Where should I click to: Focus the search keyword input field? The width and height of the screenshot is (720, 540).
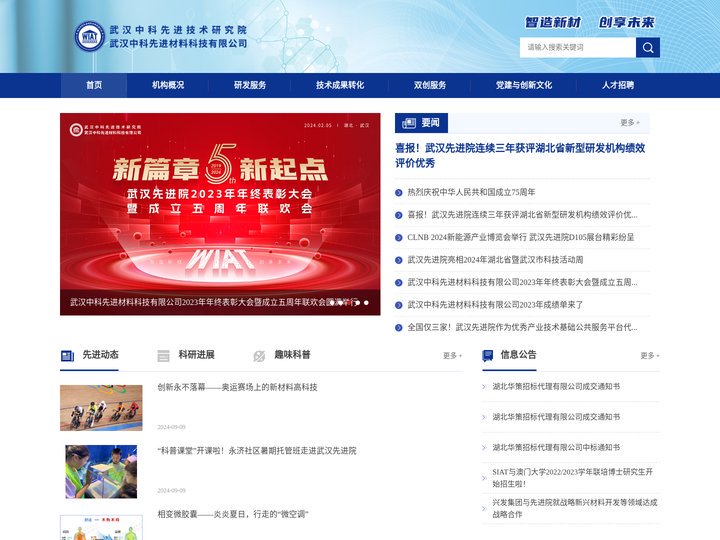click(x=578, y=47)
